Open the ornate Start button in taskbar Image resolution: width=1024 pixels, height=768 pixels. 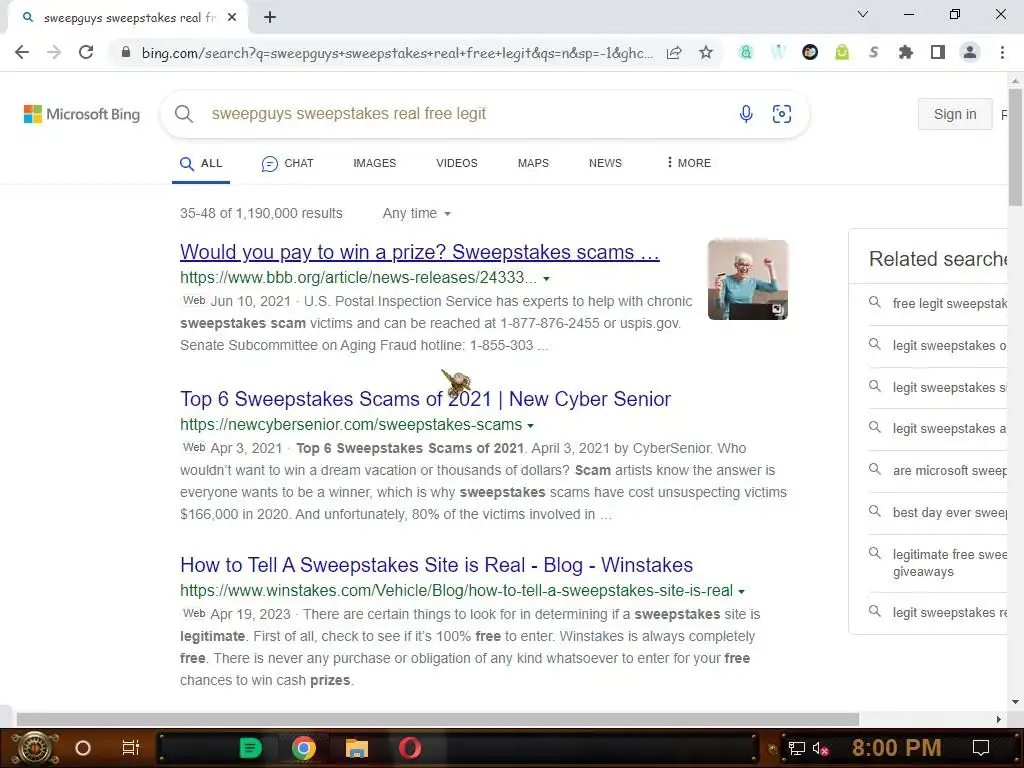pyautogui.click(x=35, y=748)
